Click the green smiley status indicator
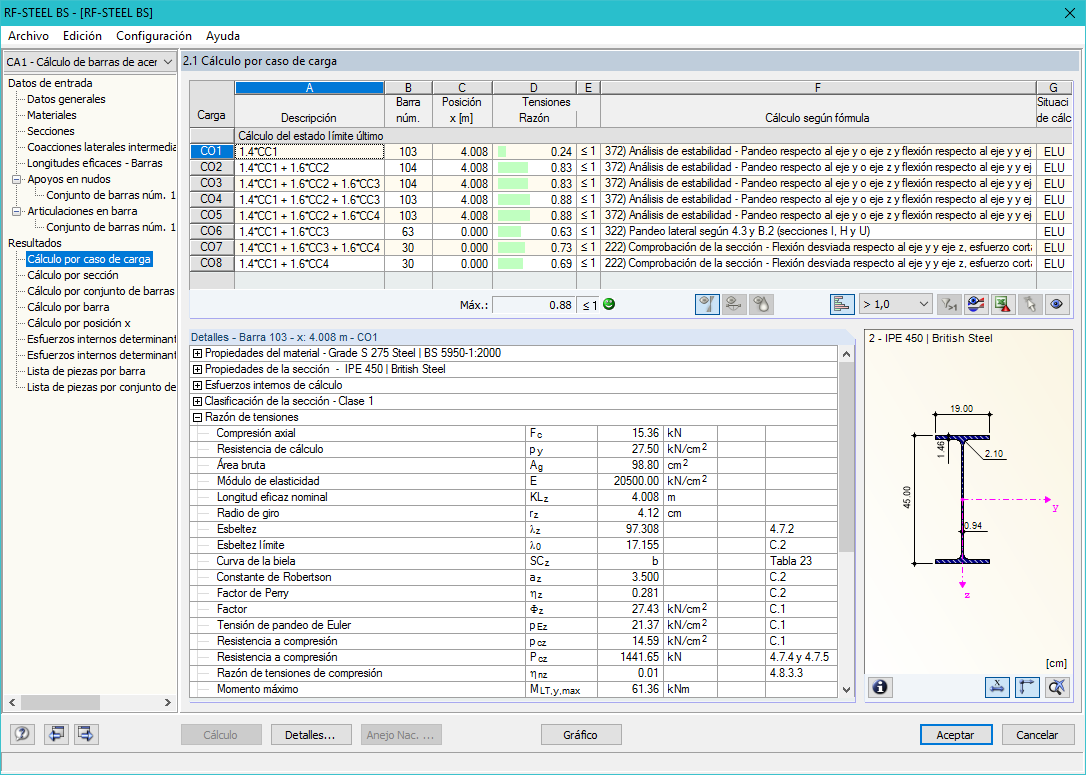 (609, 304)
